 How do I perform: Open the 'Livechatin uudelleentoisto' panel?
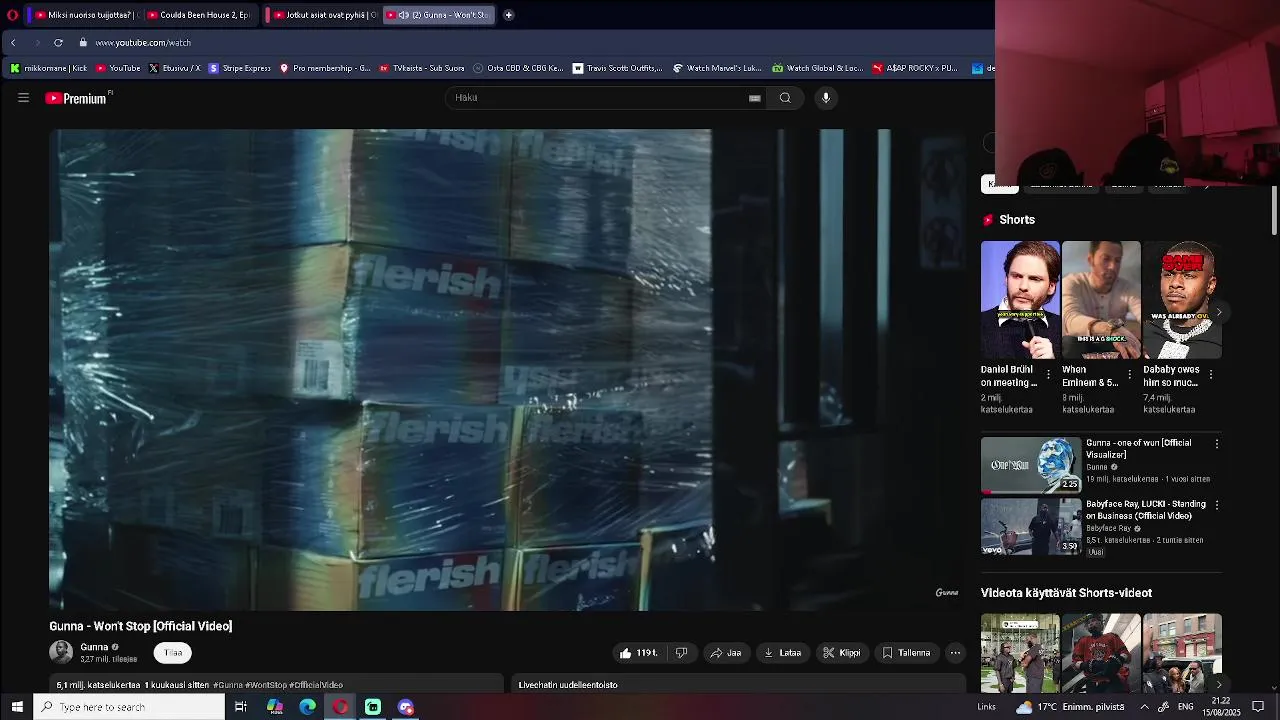738,684
